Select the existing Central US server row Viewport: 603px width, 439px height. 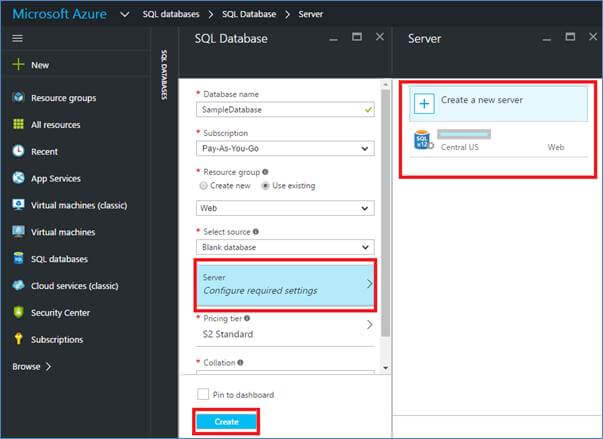click(498, 140)
